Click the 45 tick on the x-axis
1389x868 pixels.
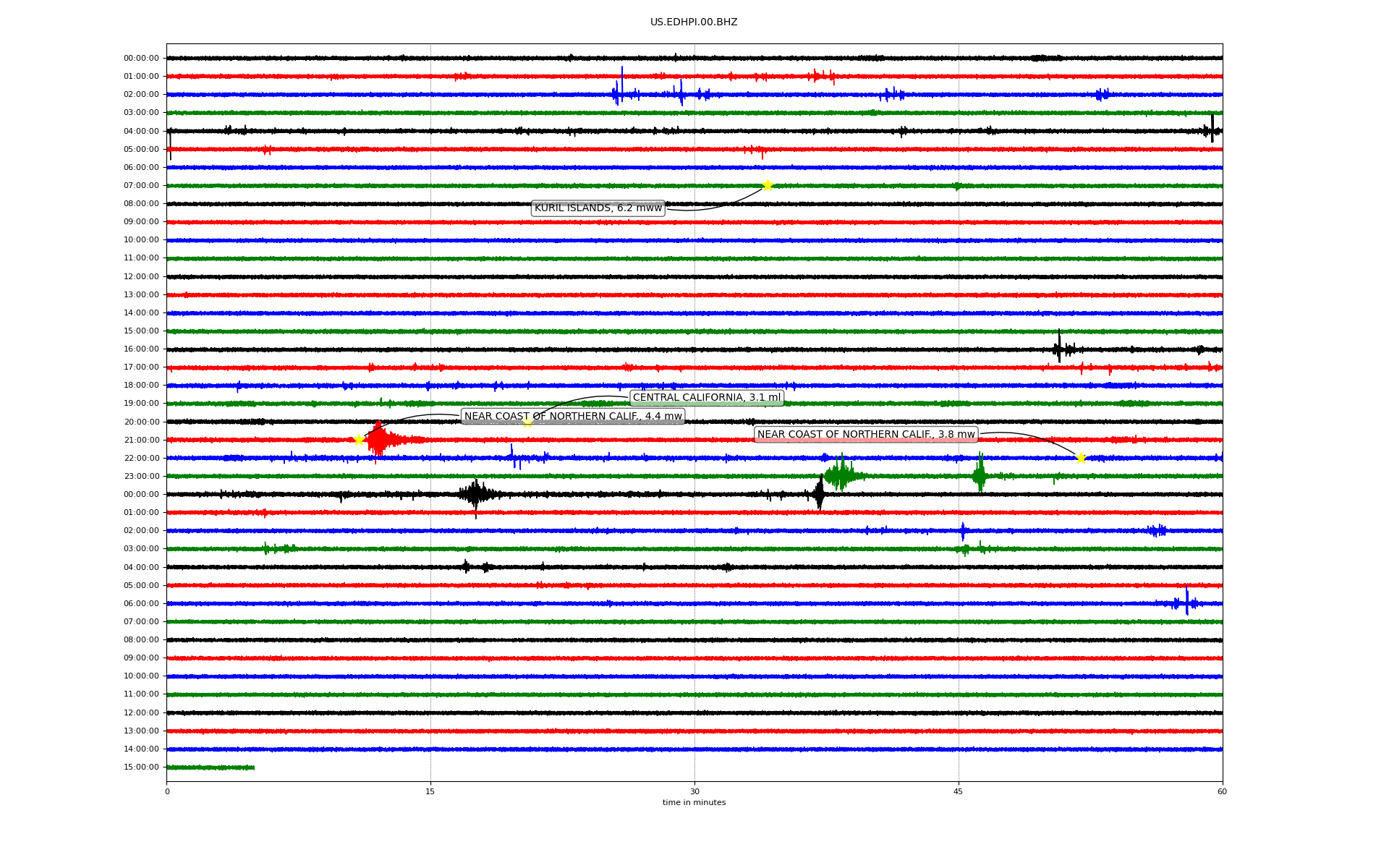tap(958, 791)
